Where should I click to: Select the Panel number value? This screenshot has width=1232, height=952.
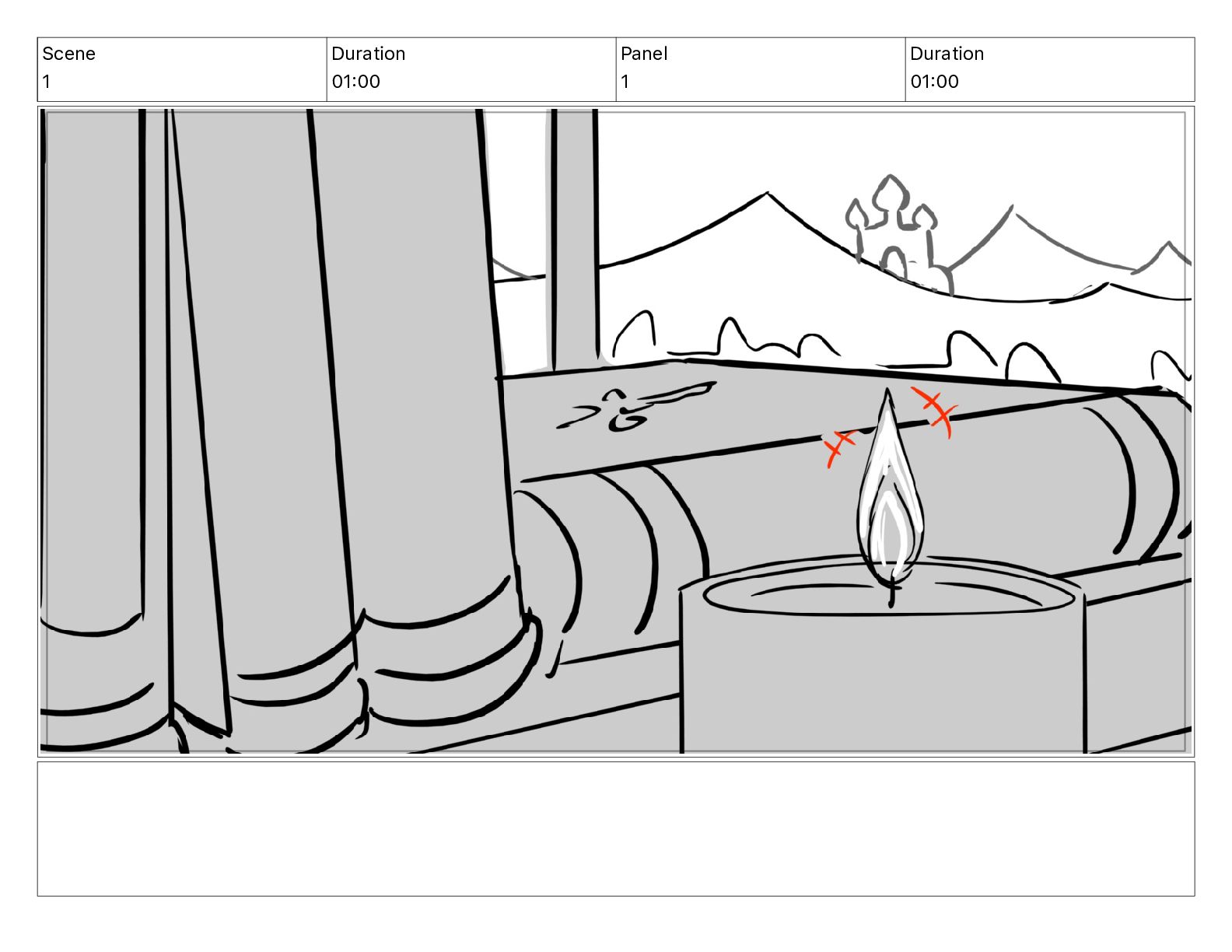pos(625,82)
